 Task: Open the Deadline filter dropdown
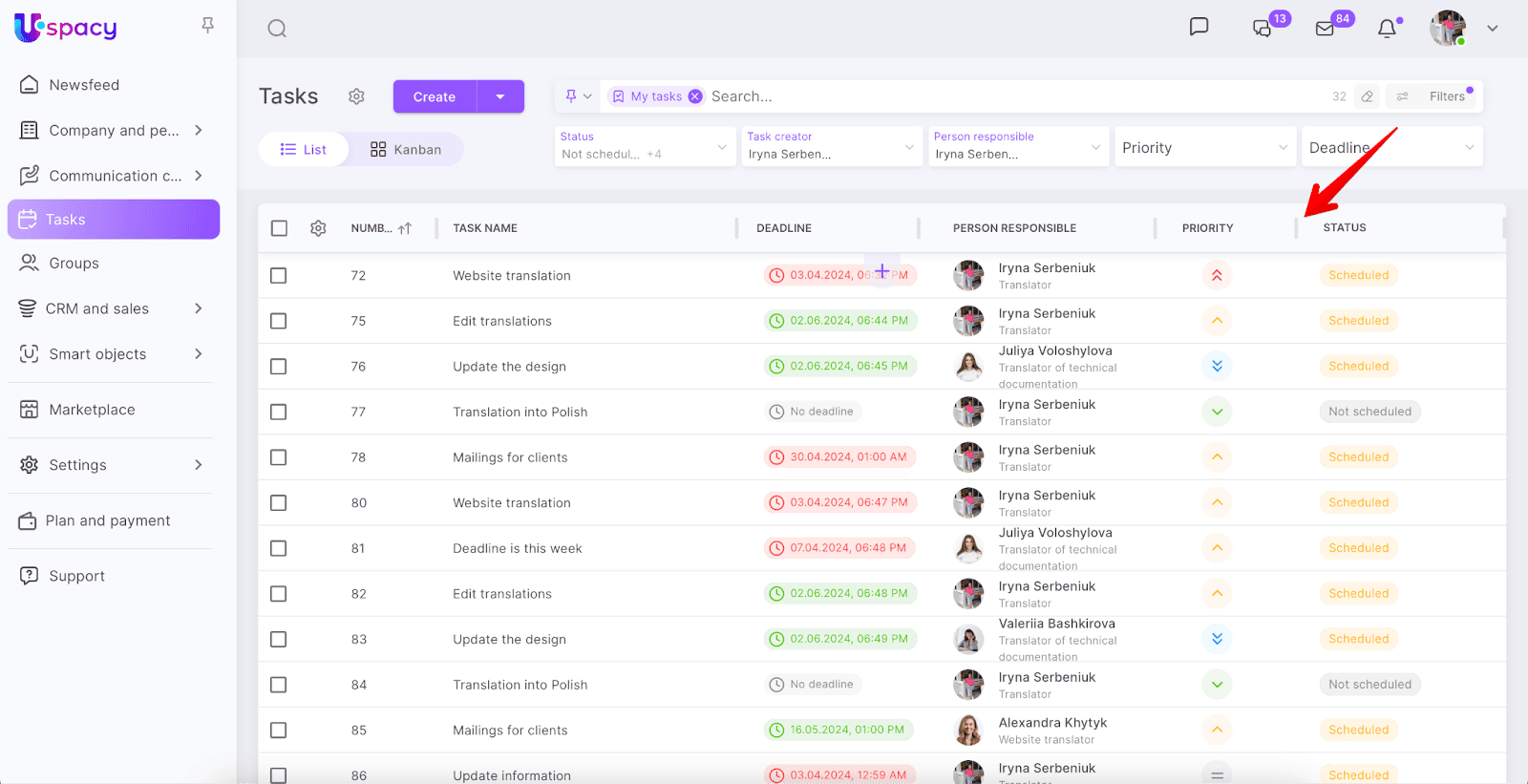pyautogui.click(x=1391, y=147)
